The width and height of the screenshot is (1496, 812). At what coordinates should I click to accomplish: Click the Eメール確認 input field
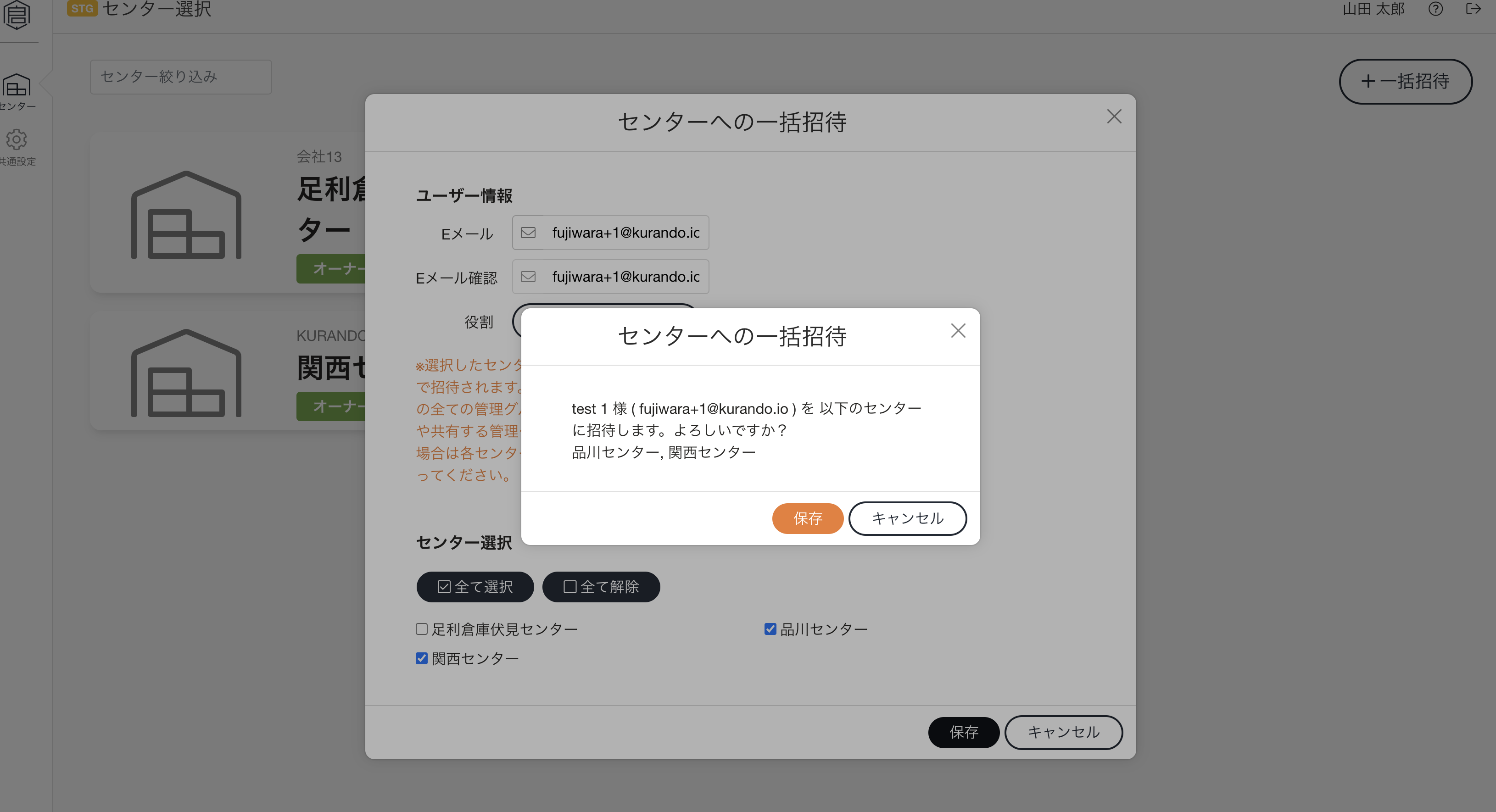click(610, 277)
